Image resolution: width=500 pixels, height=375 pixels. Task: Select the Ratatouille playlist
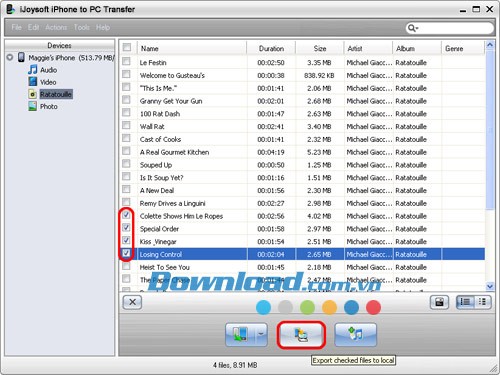click(x=56, y=94)
